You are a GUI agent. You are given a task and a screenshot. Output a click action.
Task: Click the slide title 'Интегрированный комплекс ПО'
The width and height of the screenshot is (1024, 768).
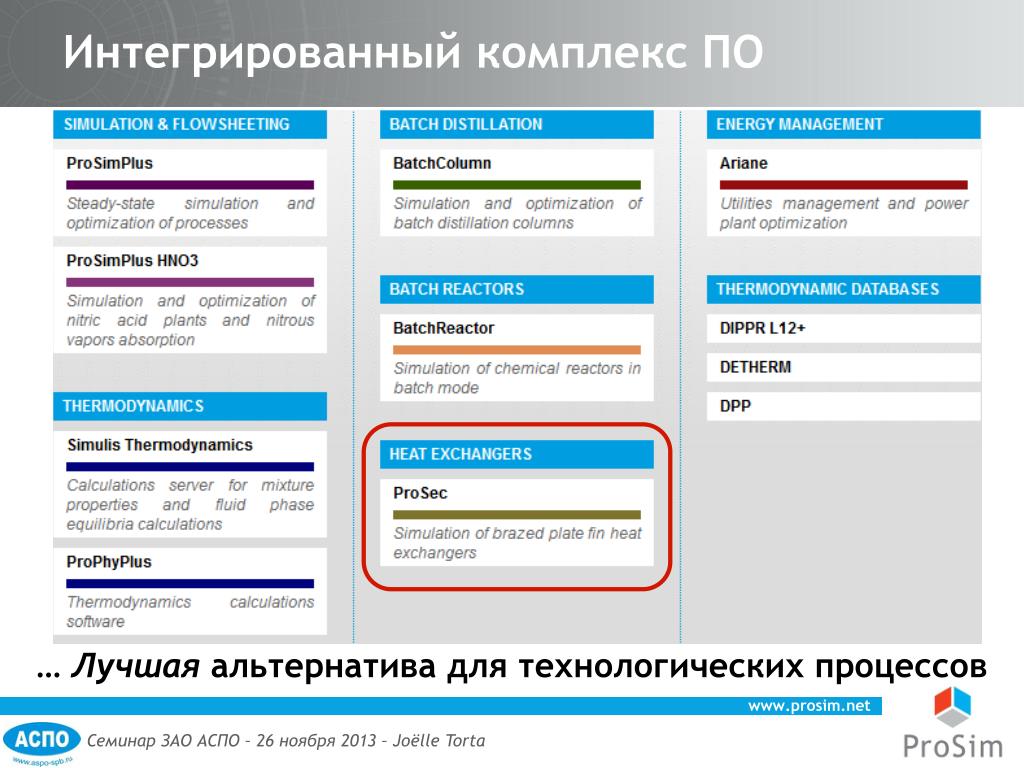(413, 52)
